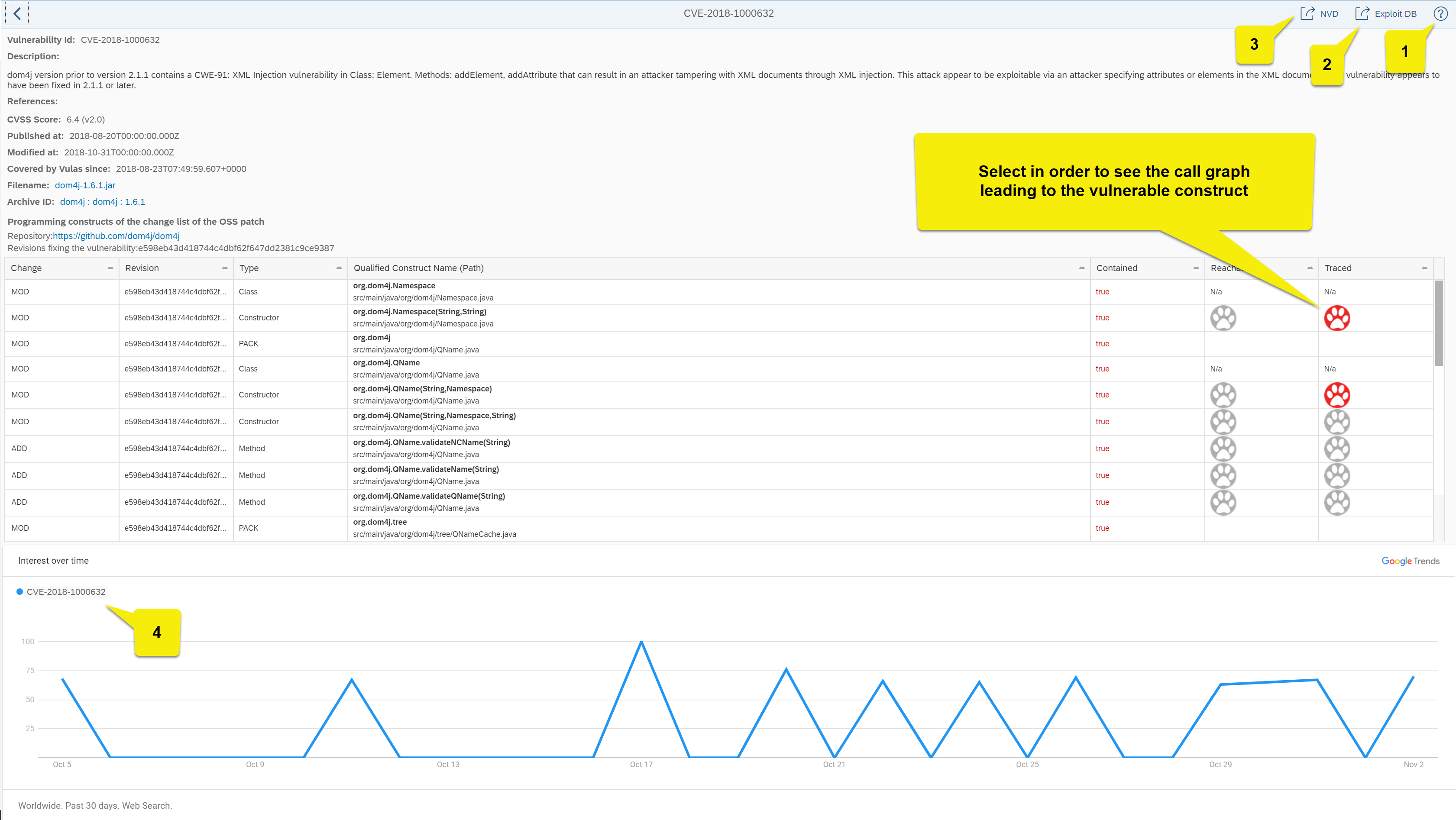Click grey traced paw for QName(String,Namespace,String) row
Viewport: 1456px width, 820px height.
[x=1337, y=422]
